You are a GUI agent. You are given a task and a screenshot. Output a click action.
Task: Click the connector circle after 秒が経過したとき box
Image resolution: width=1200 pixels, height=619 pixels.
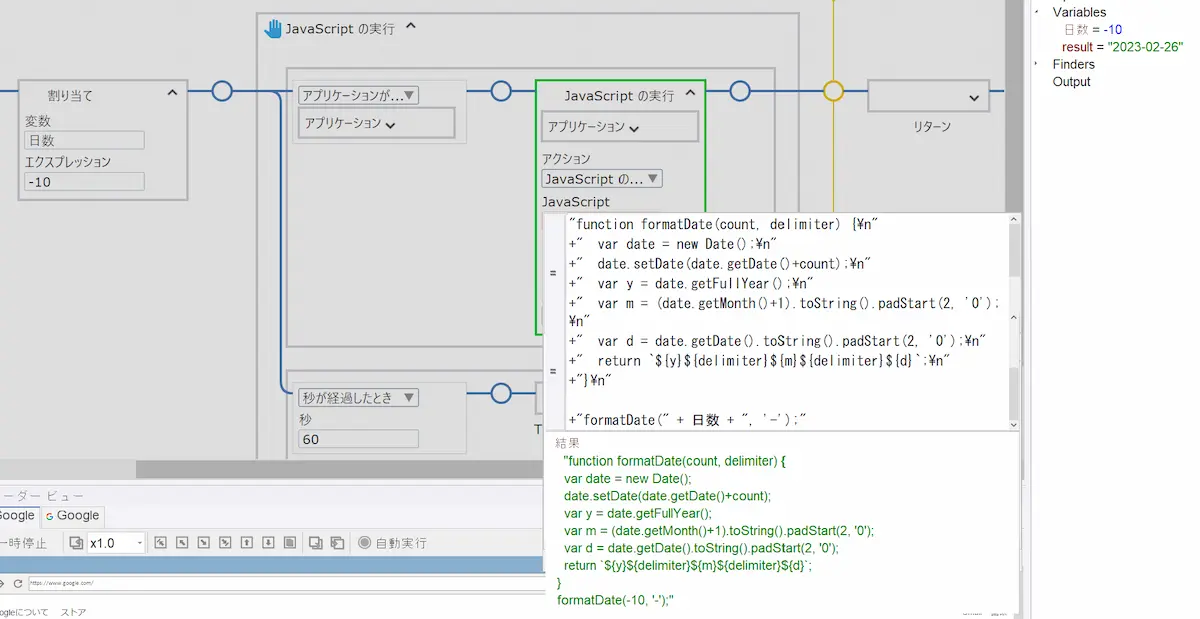501,393
